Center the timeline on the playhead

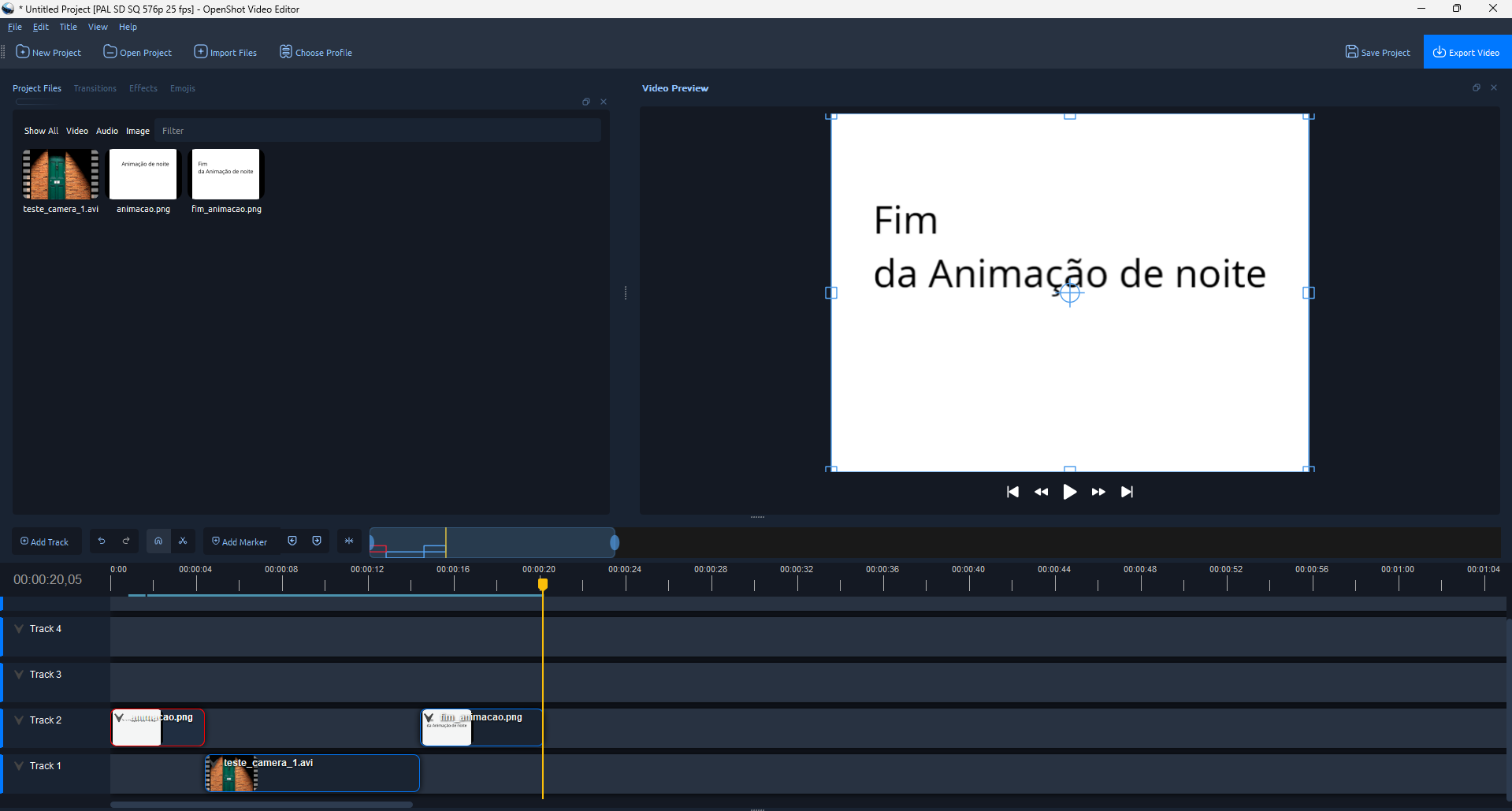point(349,541)
